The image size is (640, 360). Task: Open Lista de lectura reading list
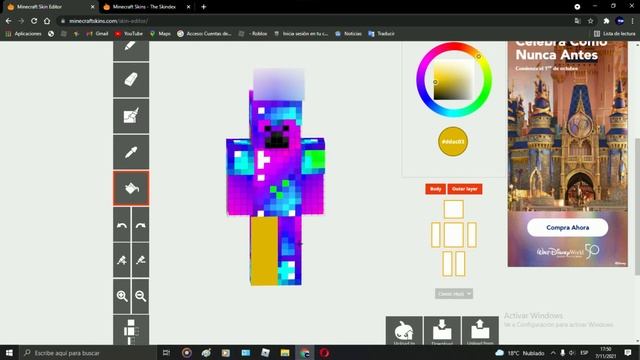click(x=615, y=34)
